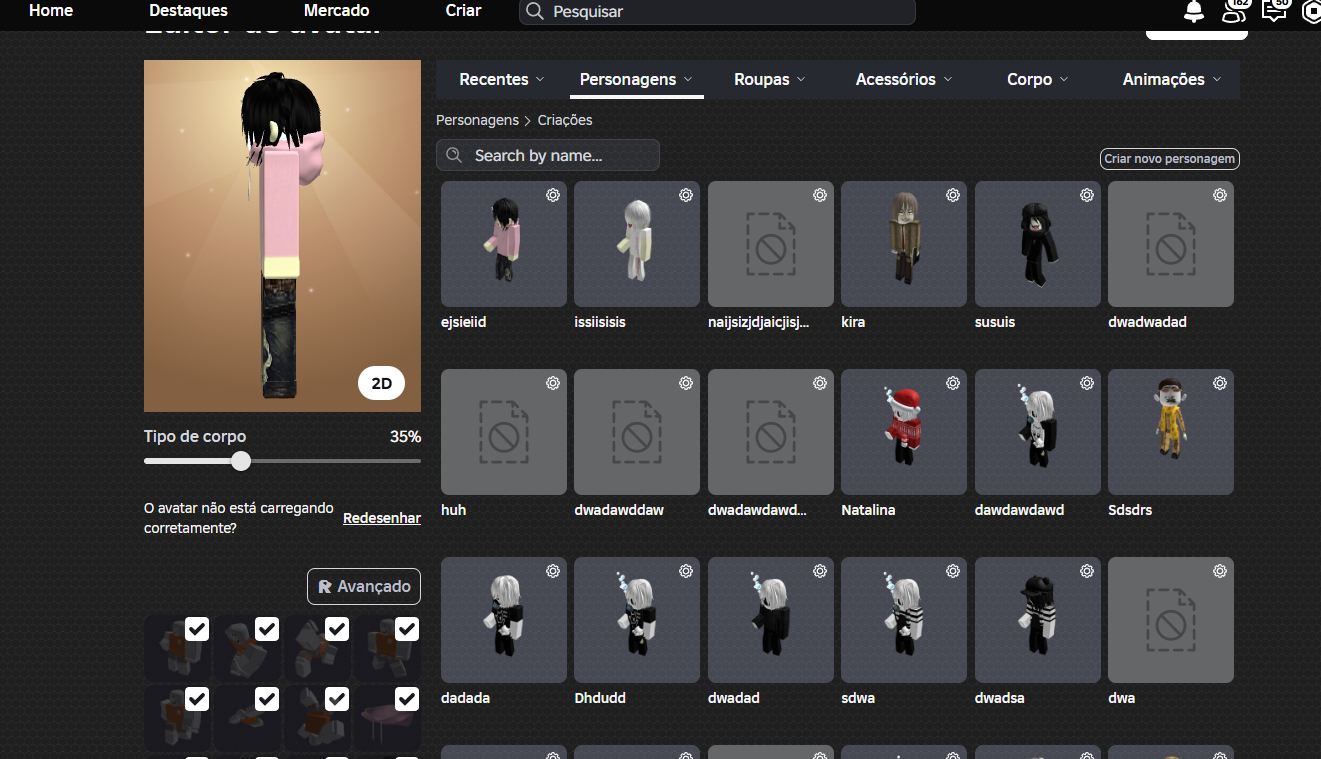Click the 3D avatar preview

(x=282, y=236)
